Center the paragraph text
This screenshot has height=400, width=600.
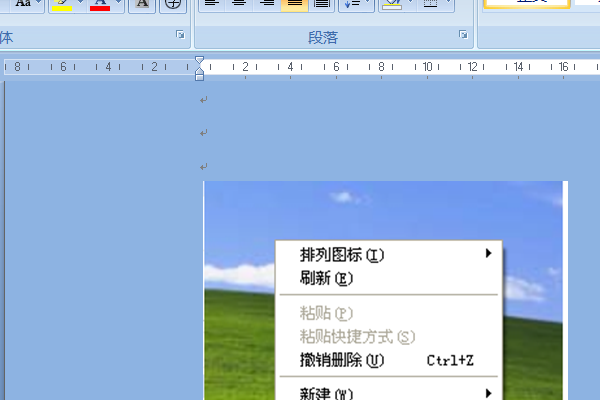239,4
